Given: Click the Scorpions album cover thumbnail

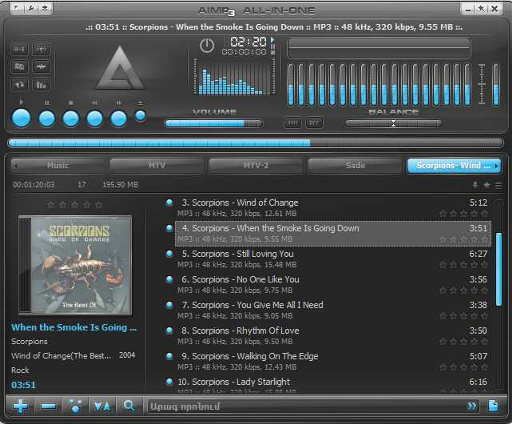Looking at the screenshot, I should [75, 265].
